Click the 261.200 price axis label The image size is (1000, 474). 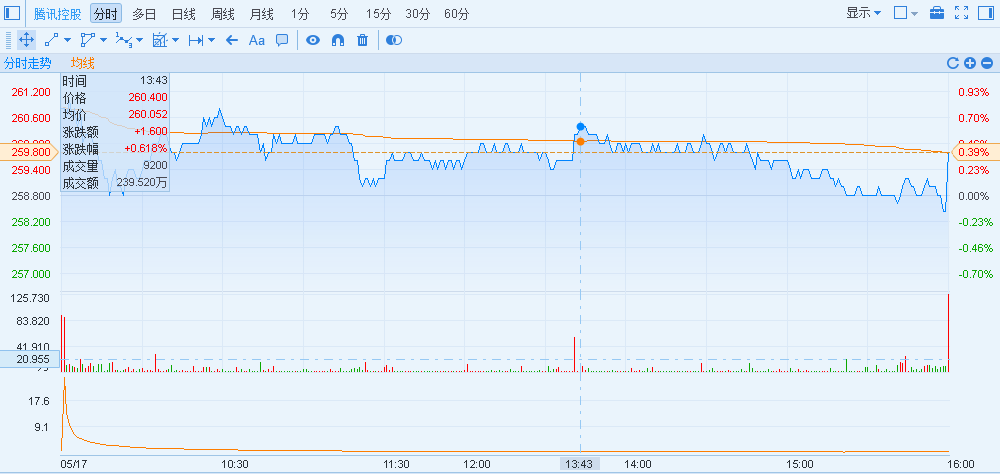click(31, 93)
